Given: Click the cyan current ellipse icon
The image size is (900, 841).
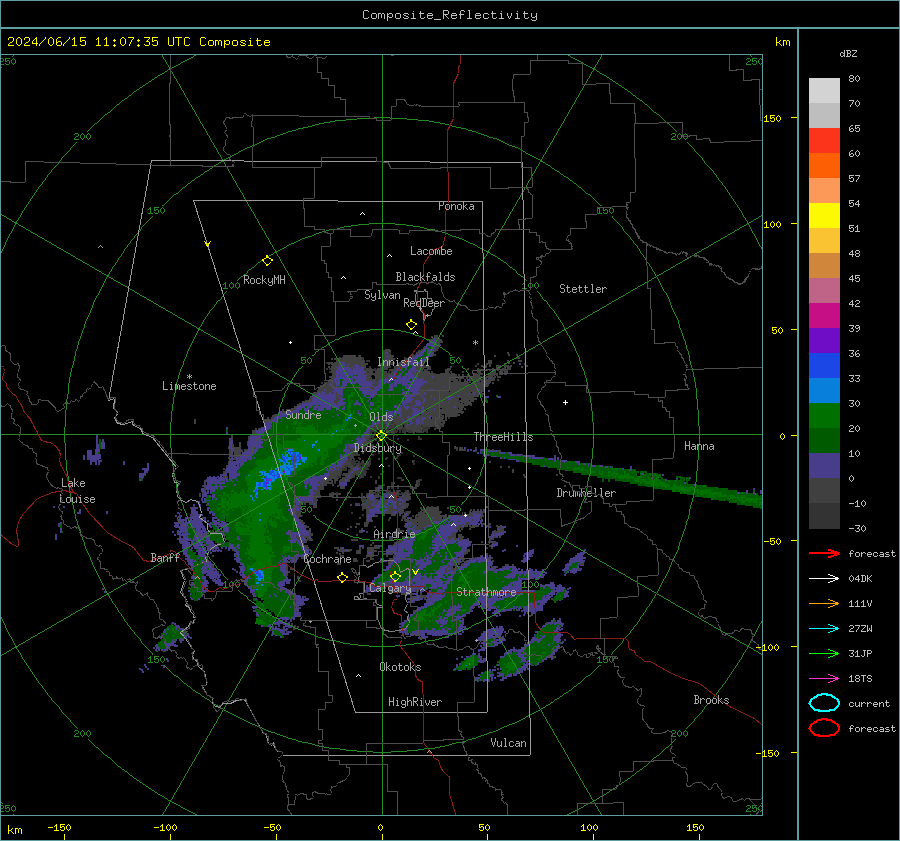Looking at the screenshot, I should 824,703.
